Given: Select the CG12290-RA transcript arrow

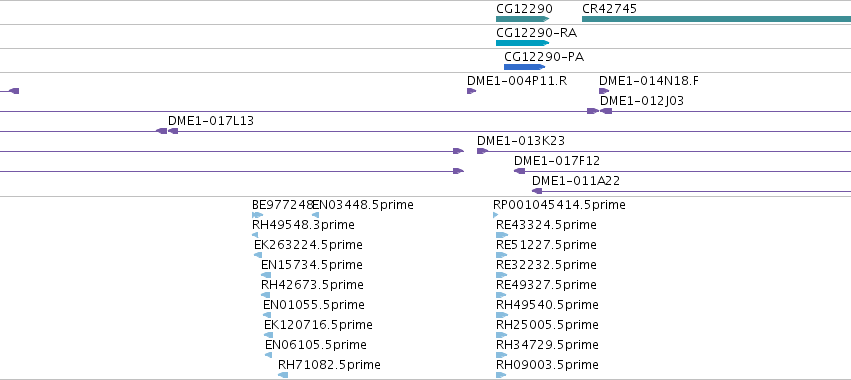Looking at the screenshot, I should (523, 43).
